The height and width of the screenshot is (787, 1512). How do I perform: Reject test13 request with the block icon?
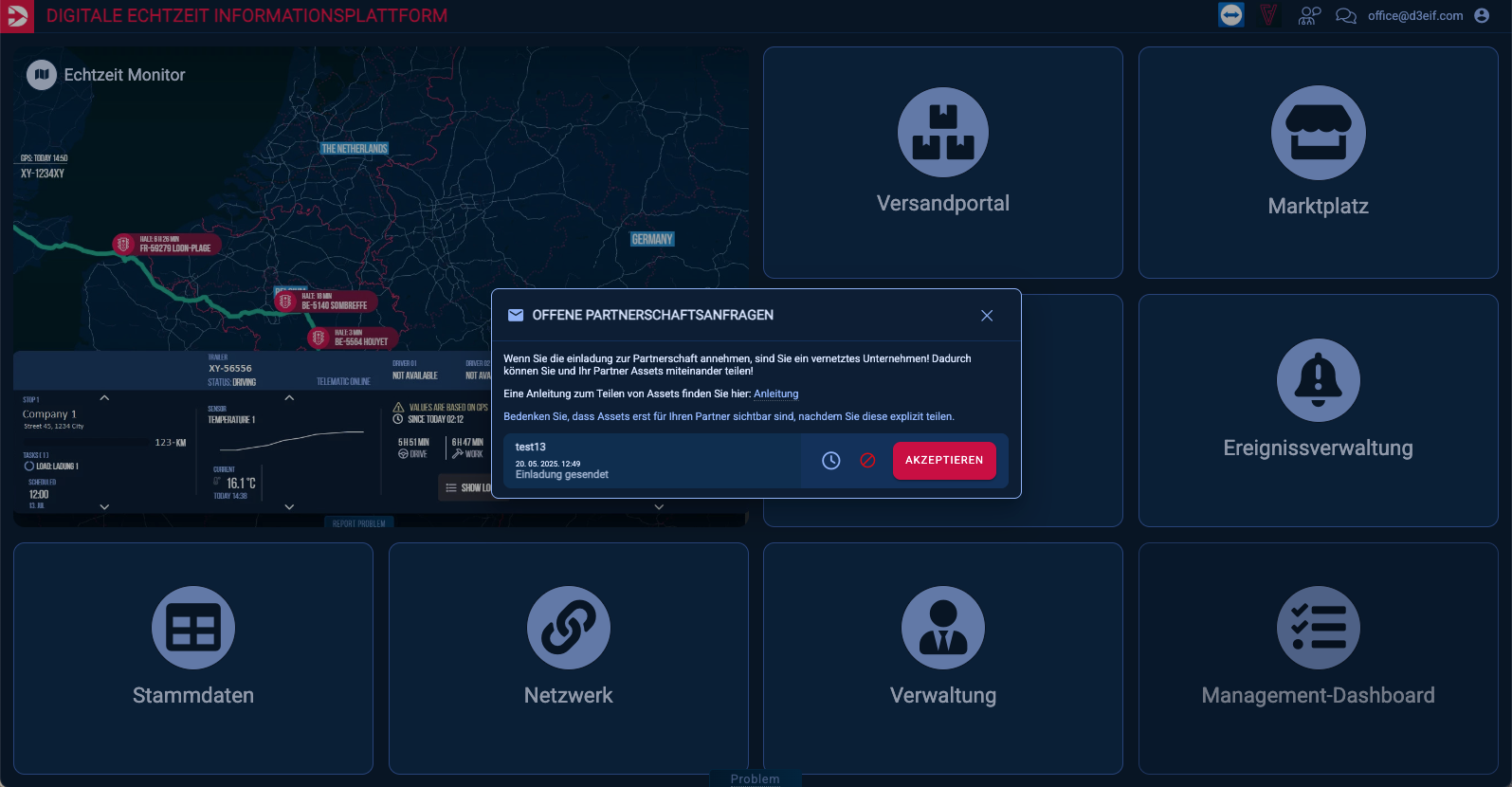coord(867,461)
